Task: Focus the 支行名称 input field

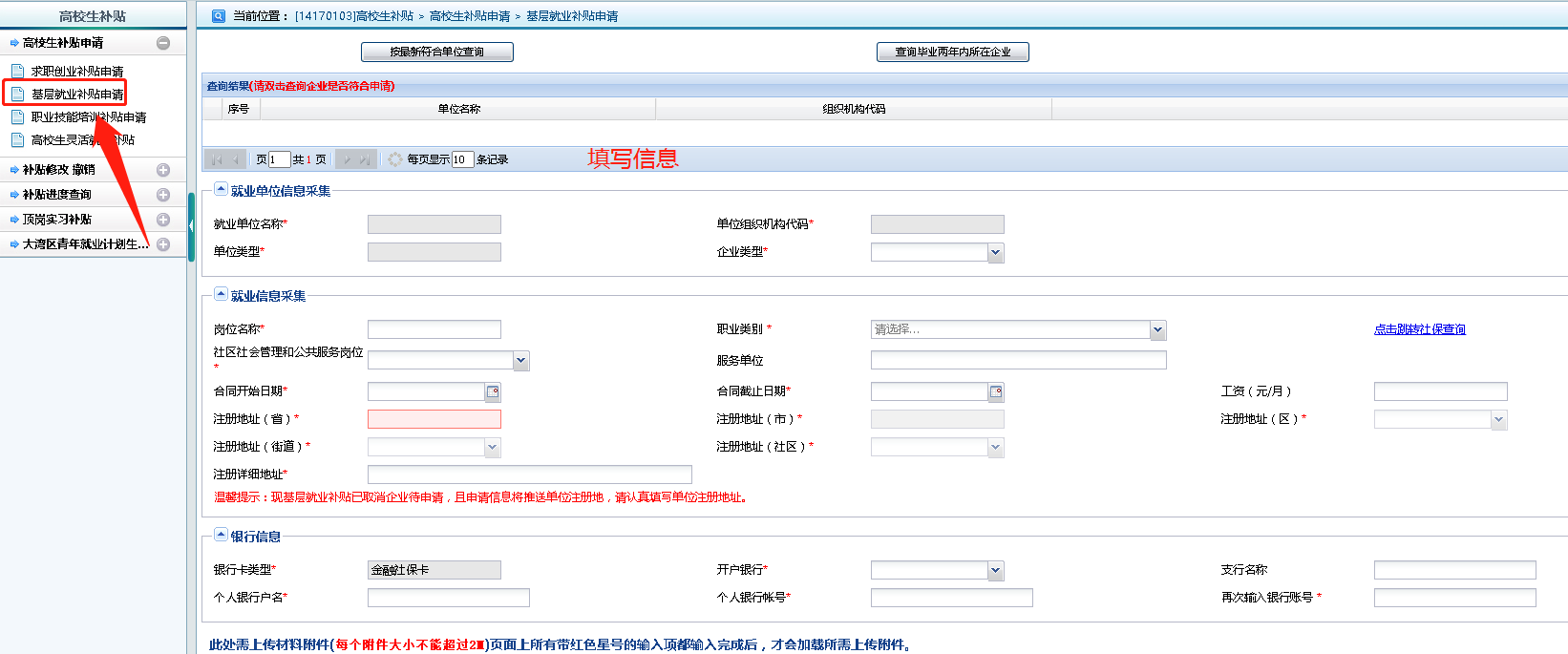Action: tap(1455, 570)
